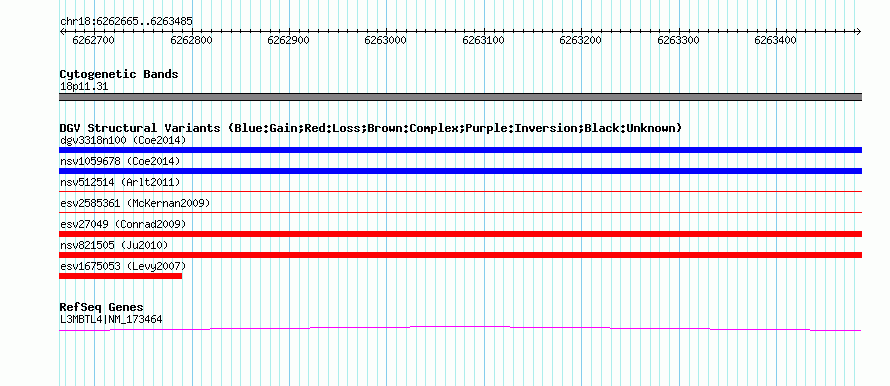Select the thick red esv27049 loss bar
Viewport: 890px width, 386px height.
coord(460,234)
